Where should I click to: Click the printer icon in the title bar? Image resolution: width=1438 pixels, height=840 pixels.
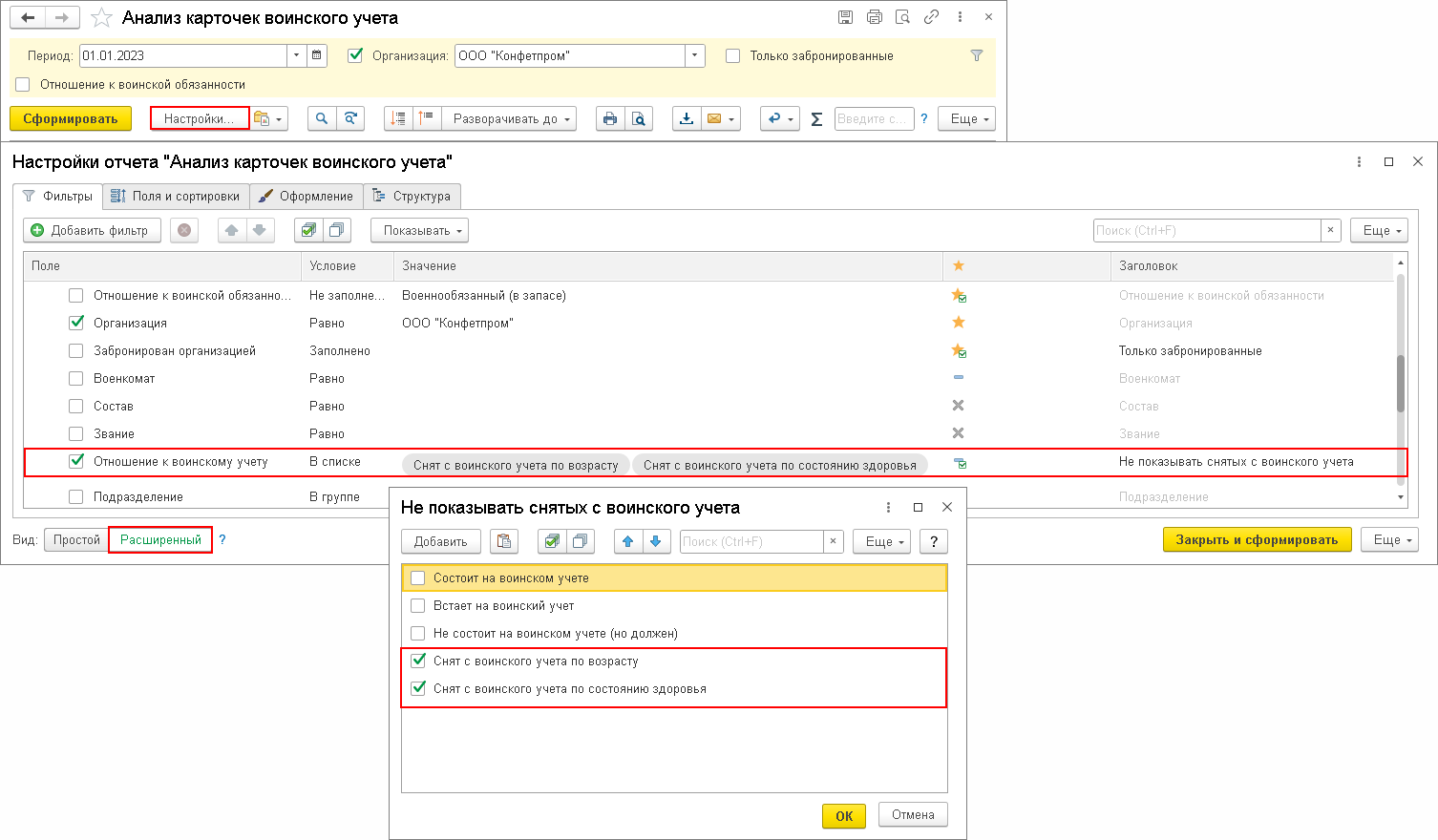[x=874, y=17]
